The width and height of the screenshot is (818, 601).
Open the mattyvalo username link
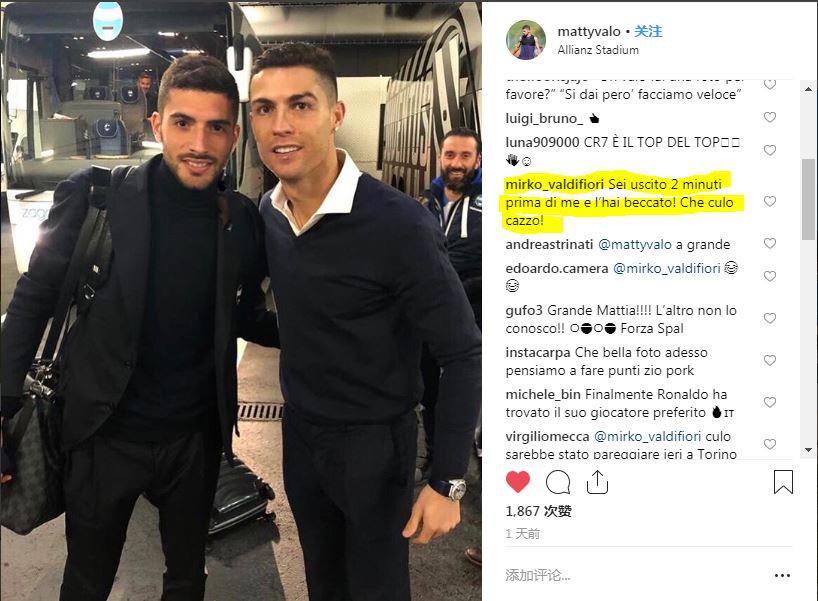pyautogui.click(x=588, y=31)
